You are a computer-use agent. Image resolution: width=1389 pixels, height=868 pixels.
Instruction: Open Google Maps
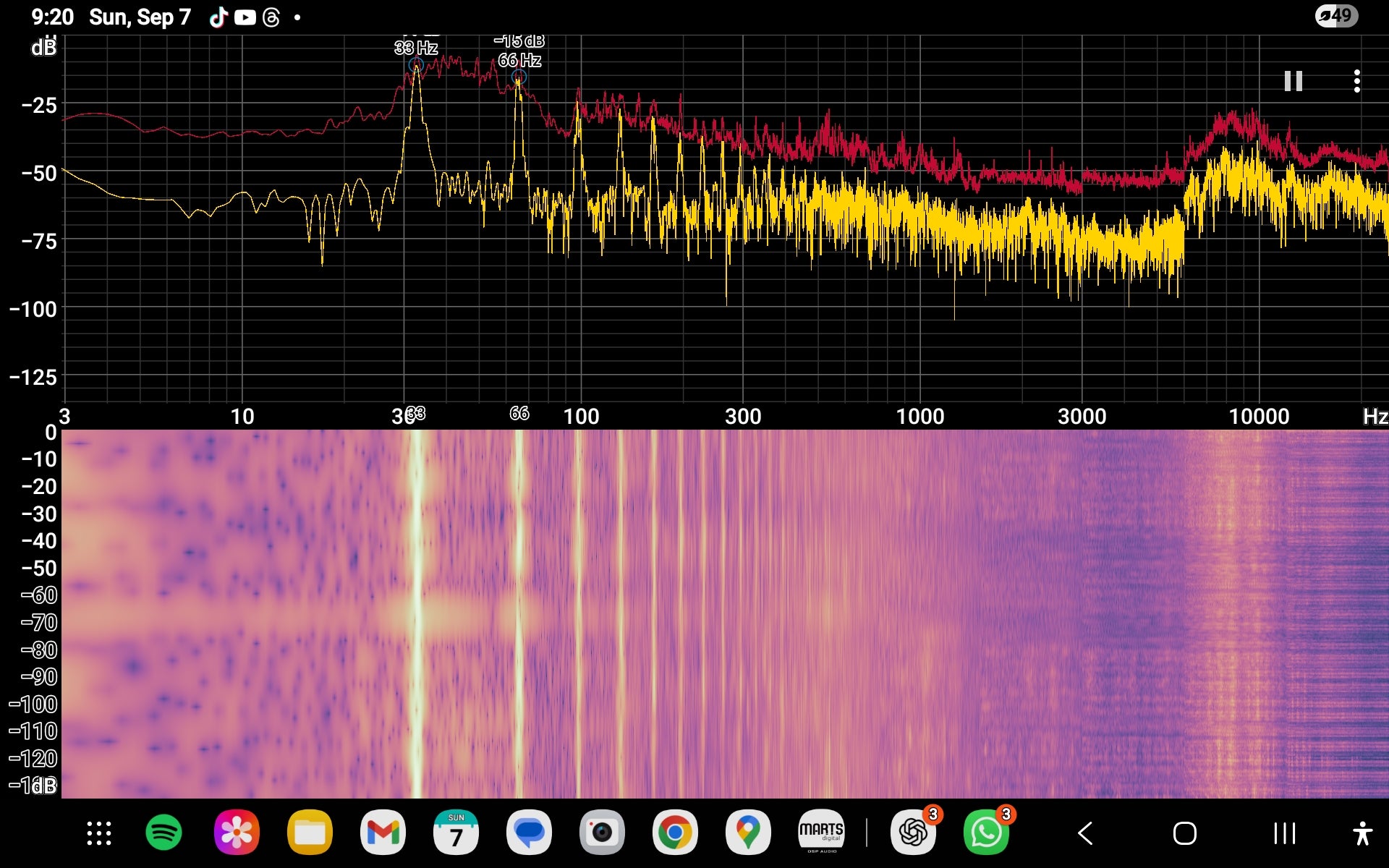pos(748,833)
